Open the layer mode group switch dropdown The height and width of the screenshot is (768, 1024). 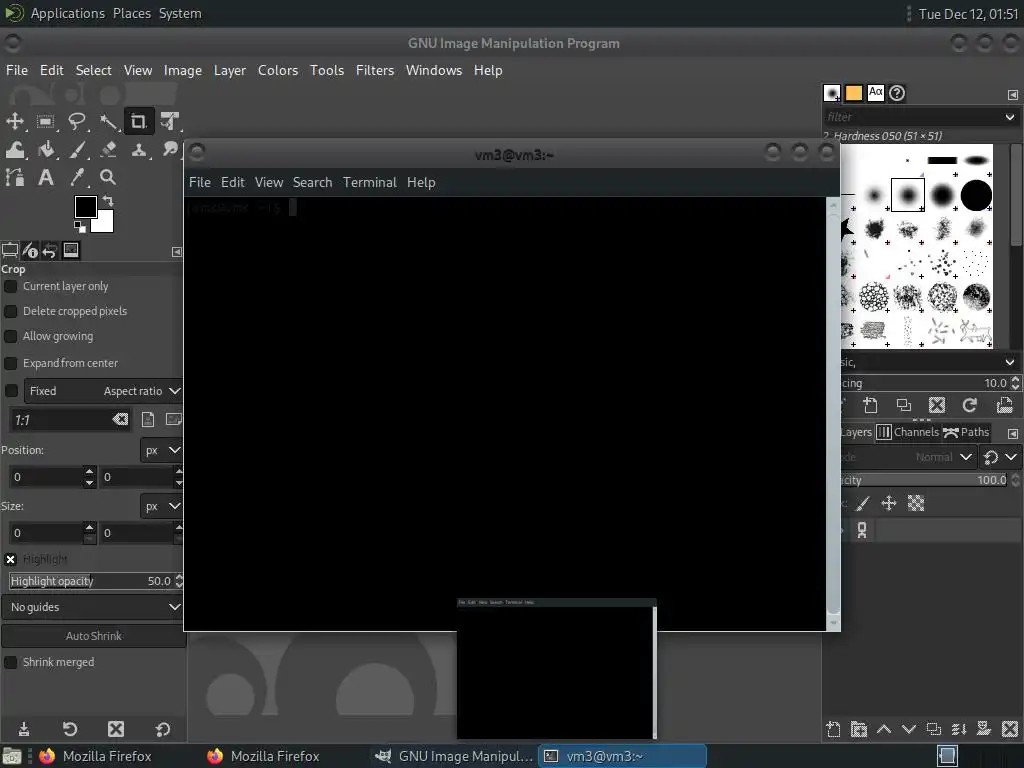[x=1000, y=457]
